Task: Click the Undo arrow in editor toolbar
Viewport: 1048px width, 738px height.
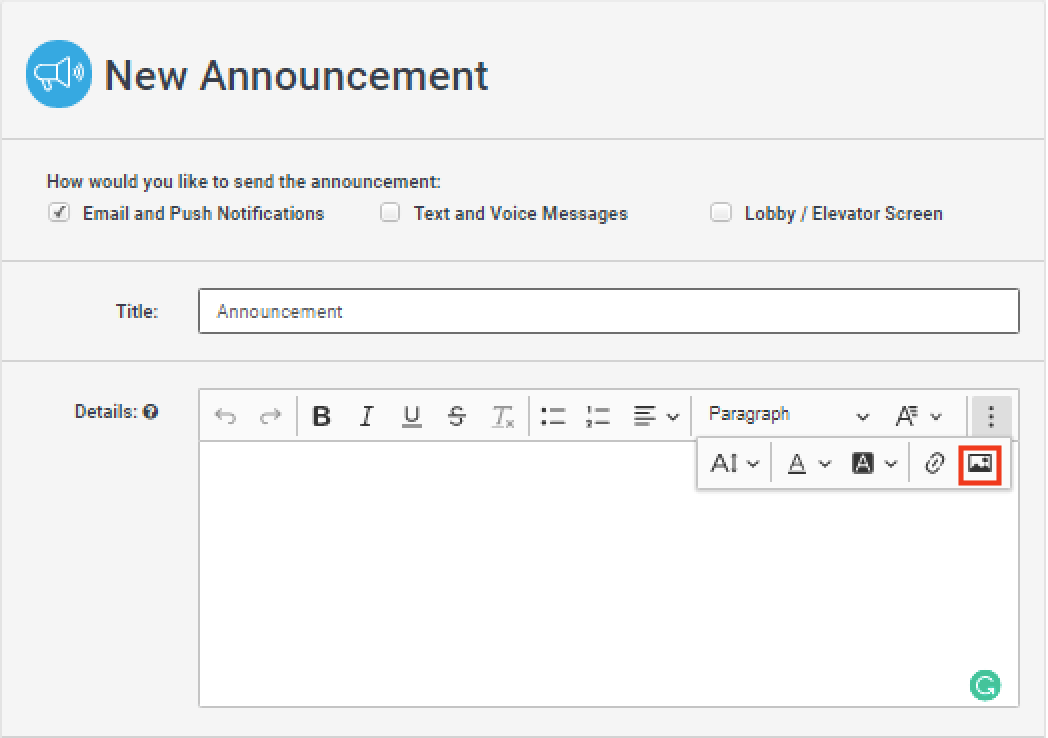Action: click(x=226, y=416)
